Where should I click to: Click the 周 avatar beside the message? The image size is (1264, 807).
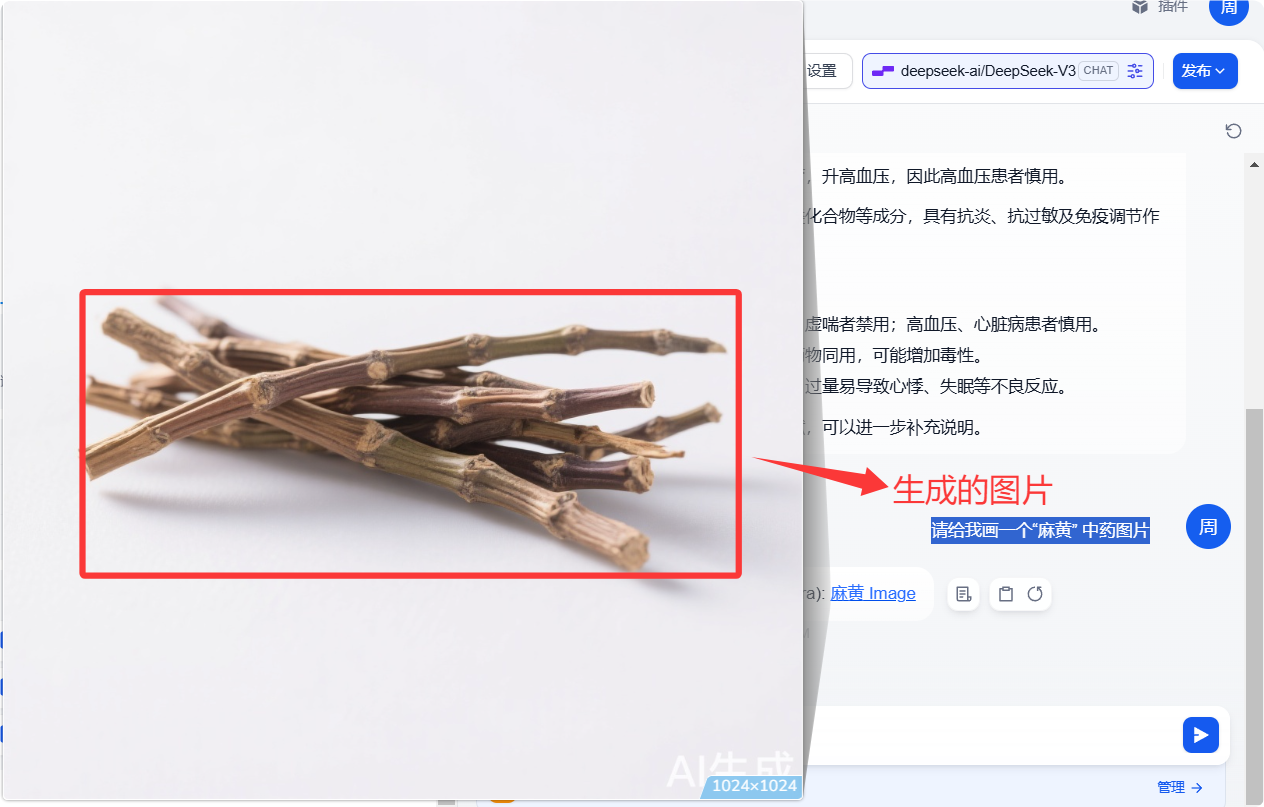(x=1207, y=526)
